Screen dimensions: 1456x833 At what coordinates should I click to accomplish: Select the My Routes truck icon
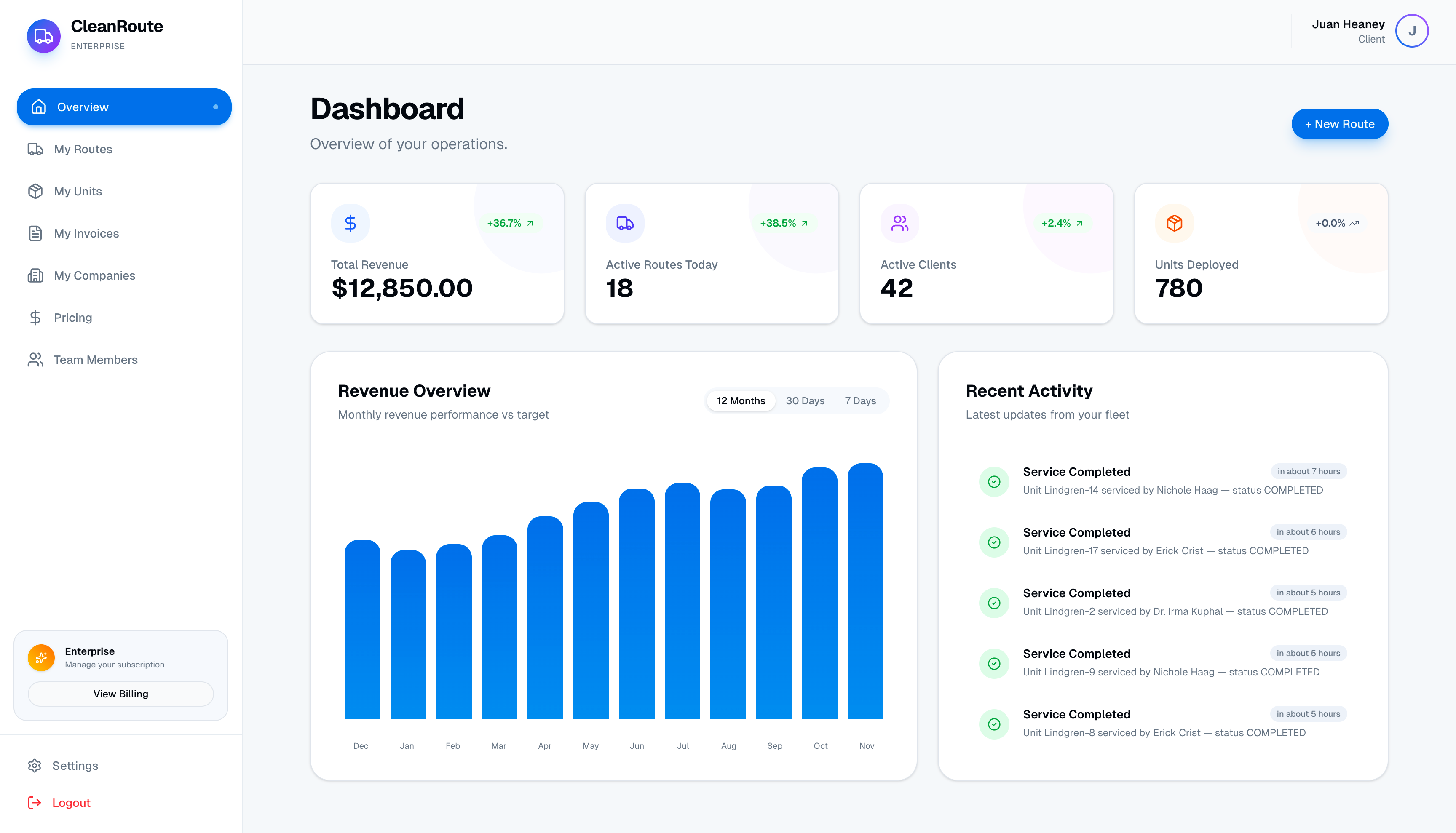point(35,149)
